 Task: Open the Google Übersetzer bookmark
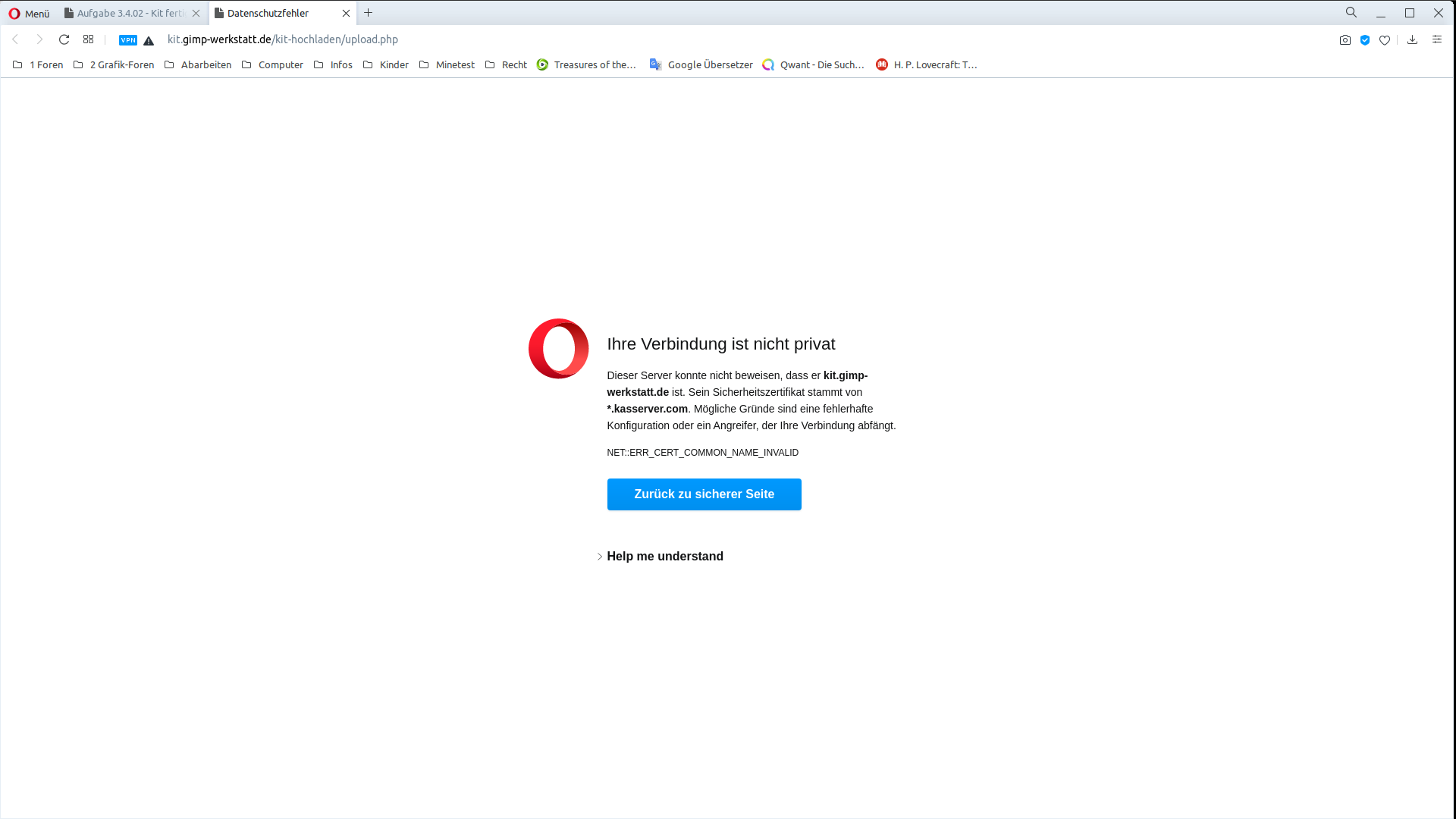[x=701, y=65]
